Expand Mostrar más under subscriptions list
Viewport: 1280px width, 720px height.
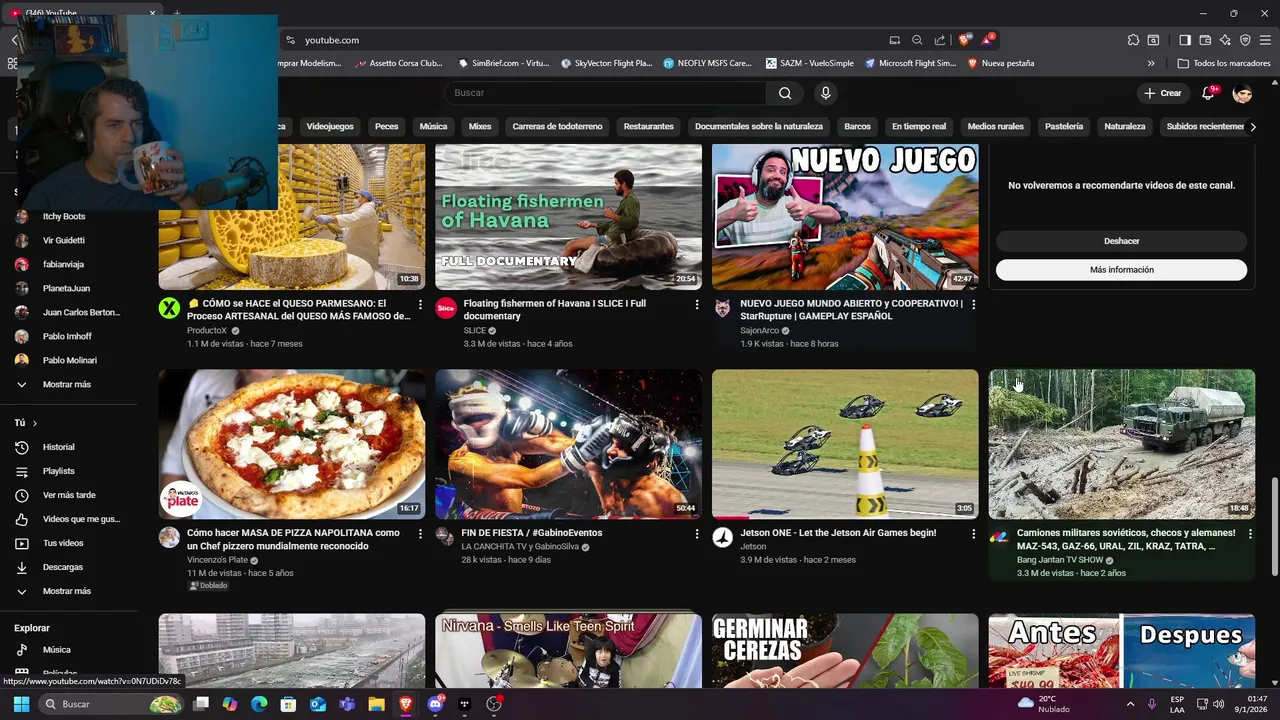[68, 384]
